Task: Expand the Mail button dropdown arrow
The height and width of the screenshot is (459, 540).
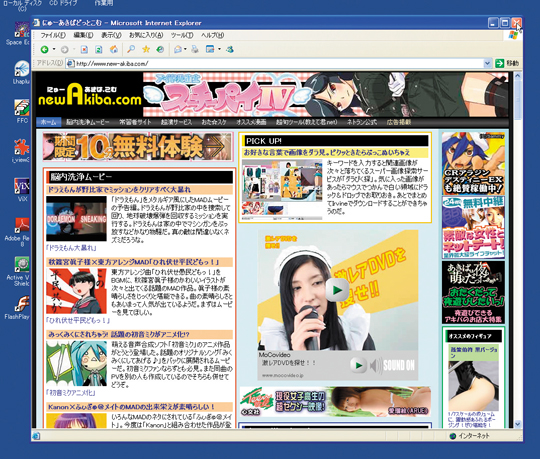Action: pos(185,49)
